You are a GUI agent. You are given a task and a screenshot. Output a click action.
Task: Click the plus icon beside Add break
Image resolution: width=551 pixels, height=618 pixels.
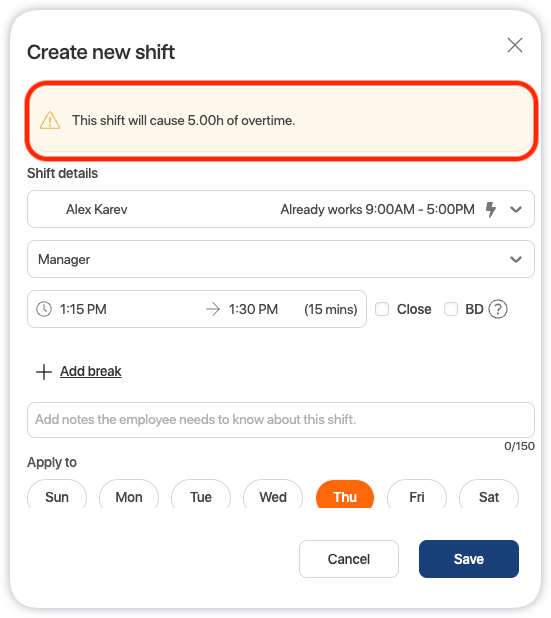[44, 372]
